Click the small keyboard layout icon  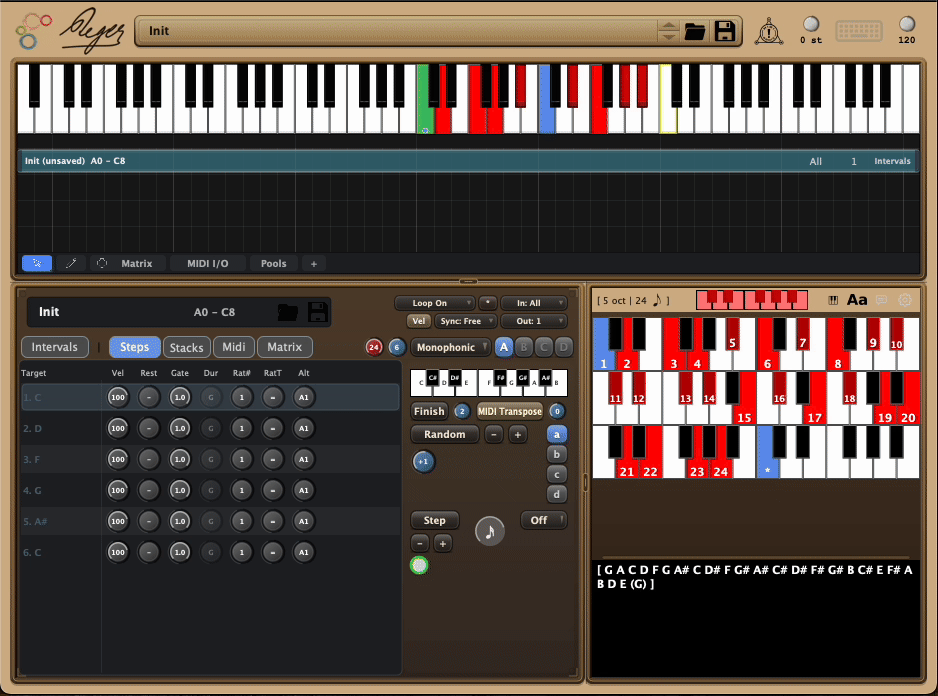833,300
